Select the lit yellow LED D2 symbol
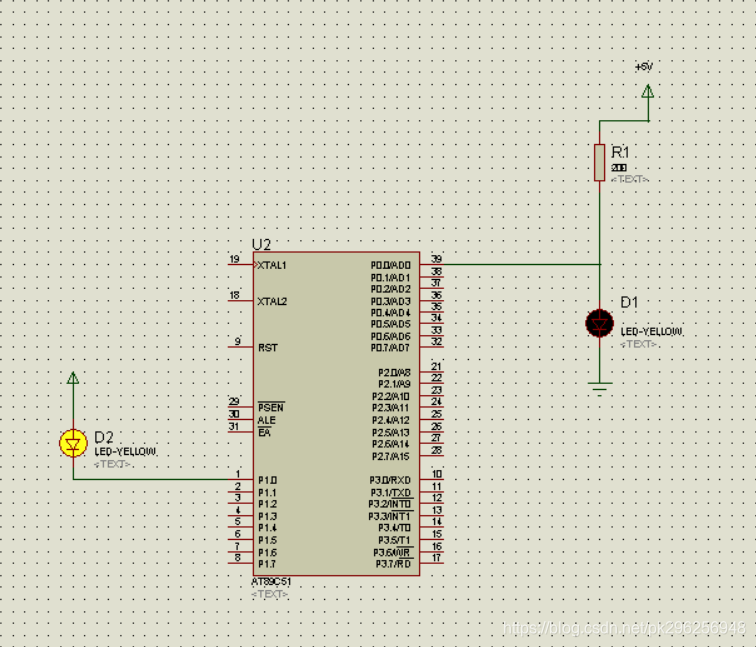Screen dimensions: 756x647 pos(73,443)
